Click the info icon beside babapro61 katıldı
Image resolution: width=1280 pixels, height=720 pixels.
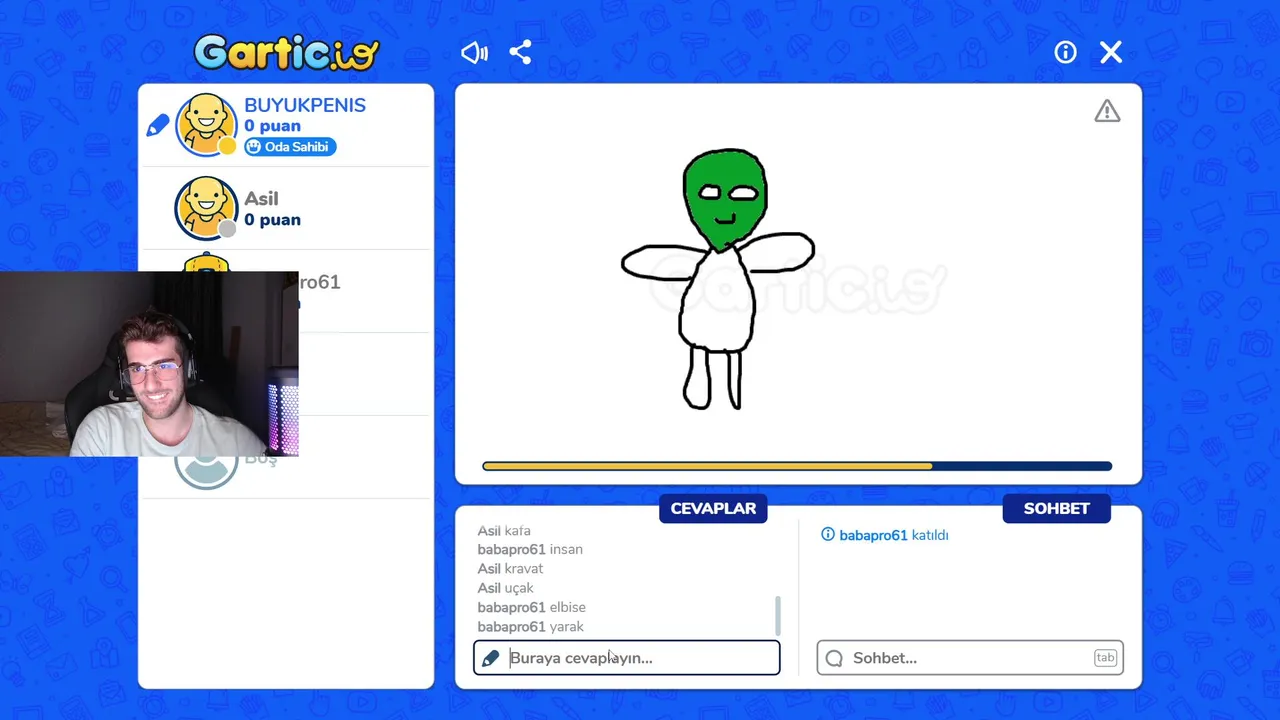coord(827,535)
